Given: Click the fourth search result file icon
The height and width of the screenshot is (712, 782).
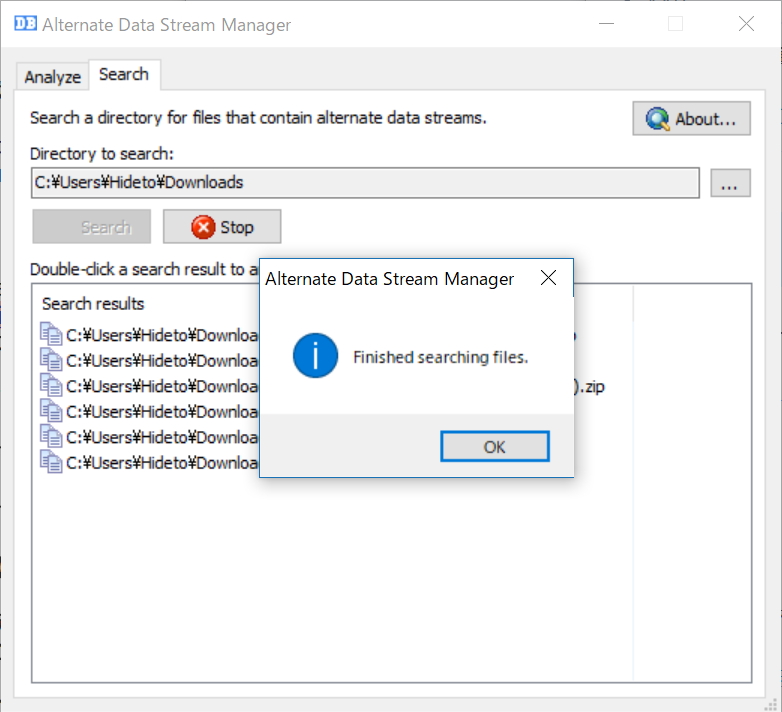Looking at the screenshot, I should click(51, 411).
